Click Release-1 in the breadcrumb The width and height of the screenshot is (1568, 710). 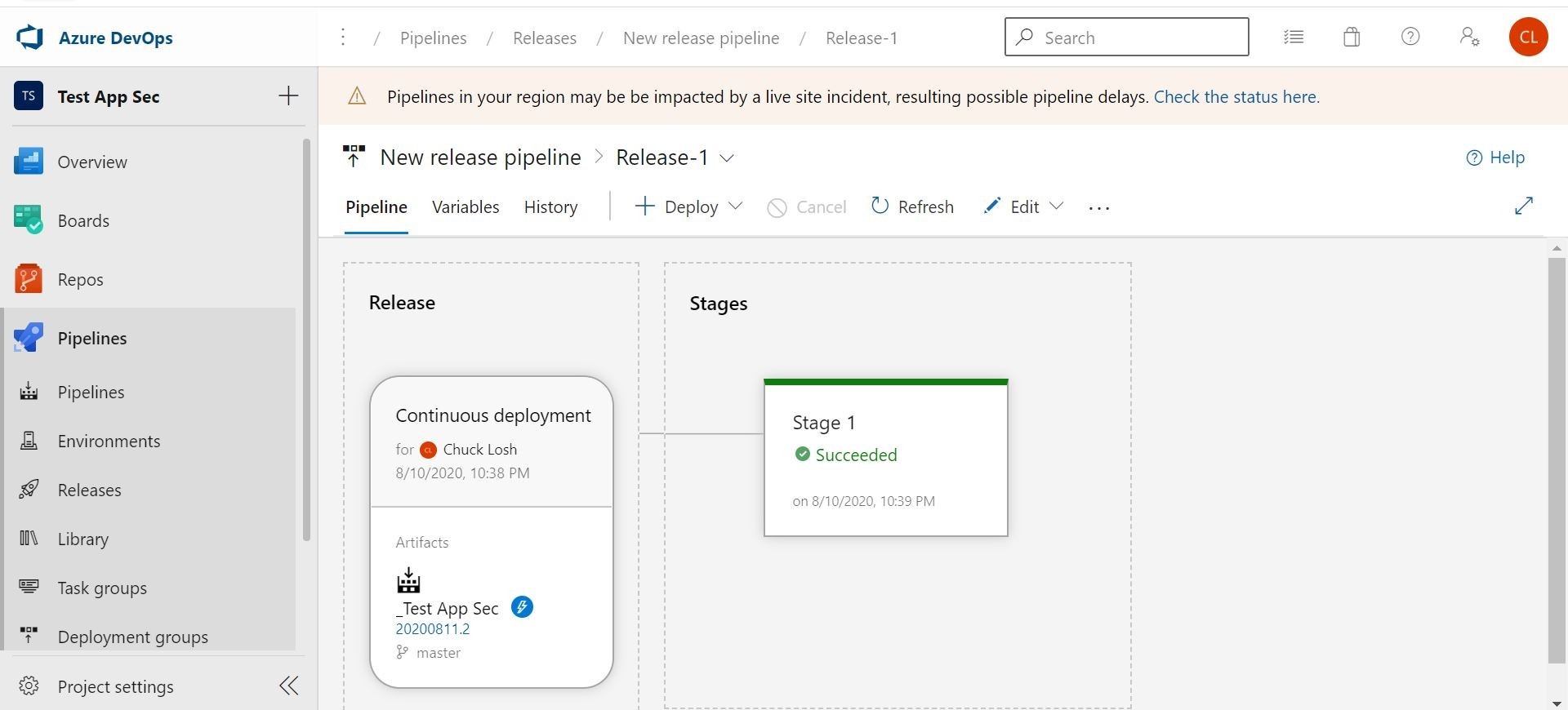click(x=862, y=38)
